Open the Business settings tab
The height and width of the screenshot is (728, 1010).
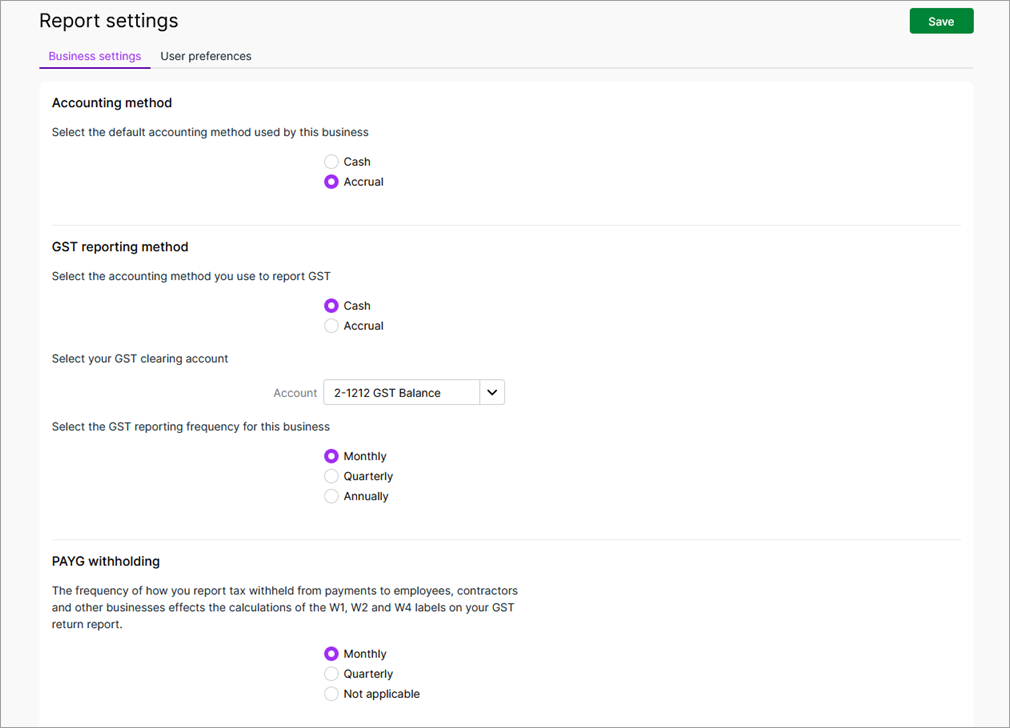95,56
